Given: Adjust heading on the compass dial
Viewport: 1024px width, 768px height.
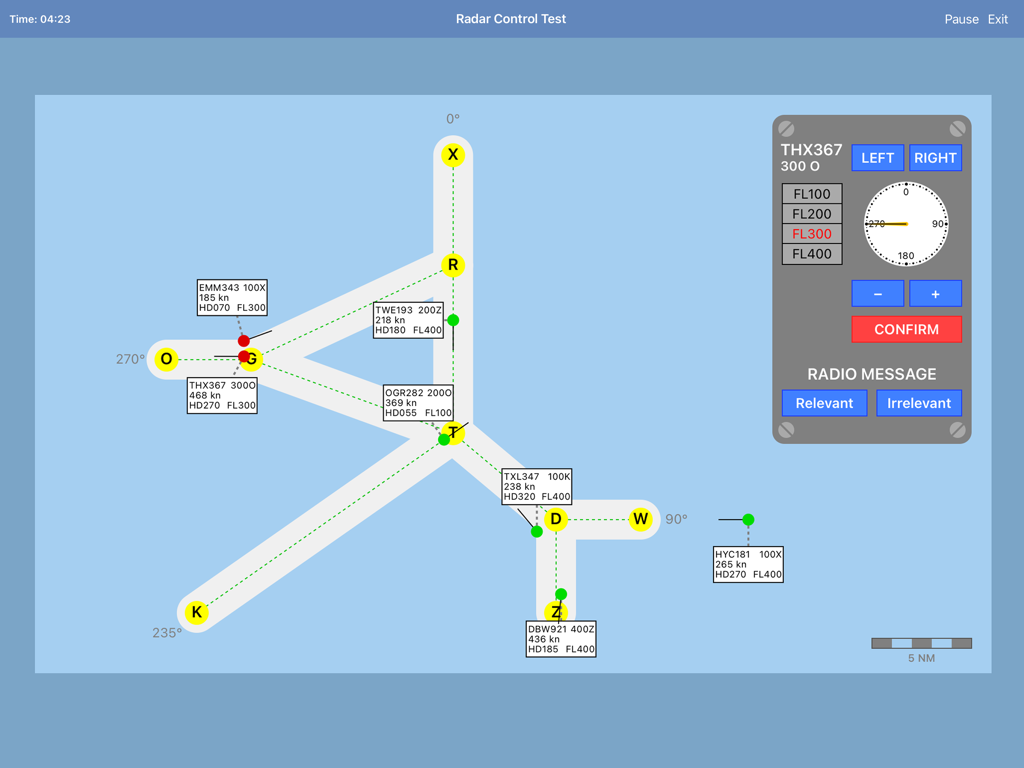Looking at the screenshot, I should (905, 223).
